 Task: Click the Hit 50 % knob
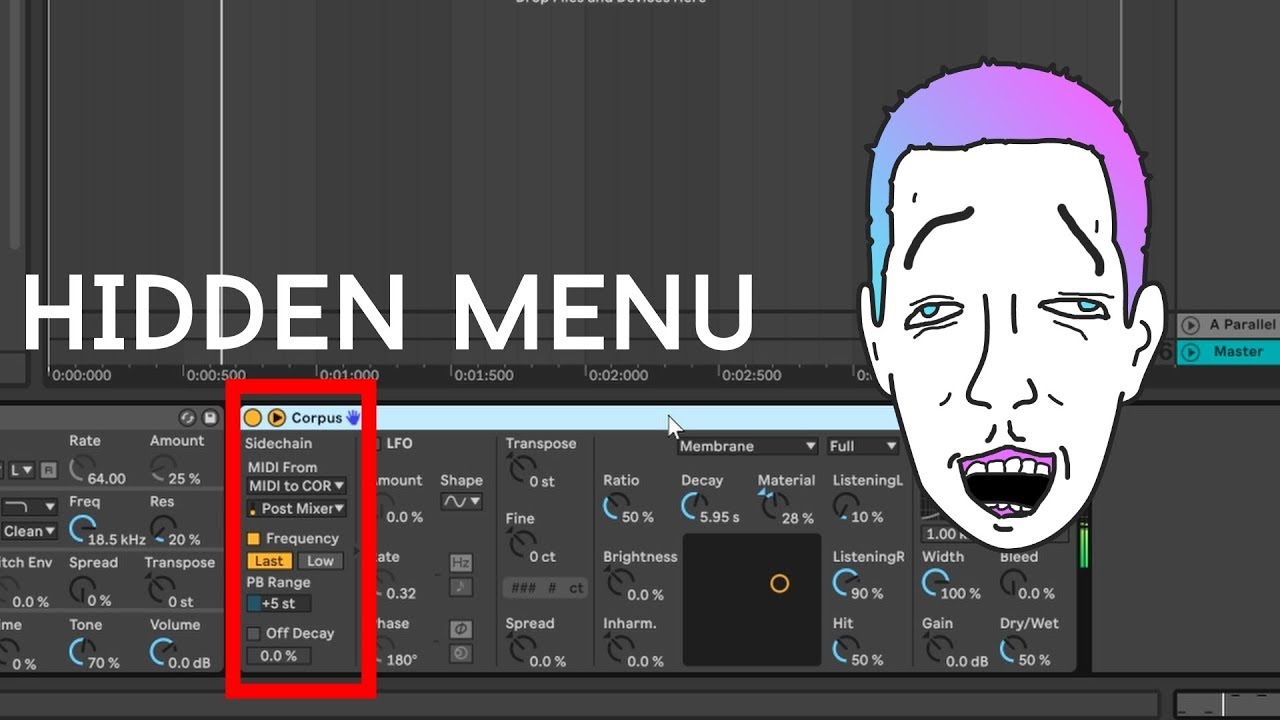(x=846, y=648)
